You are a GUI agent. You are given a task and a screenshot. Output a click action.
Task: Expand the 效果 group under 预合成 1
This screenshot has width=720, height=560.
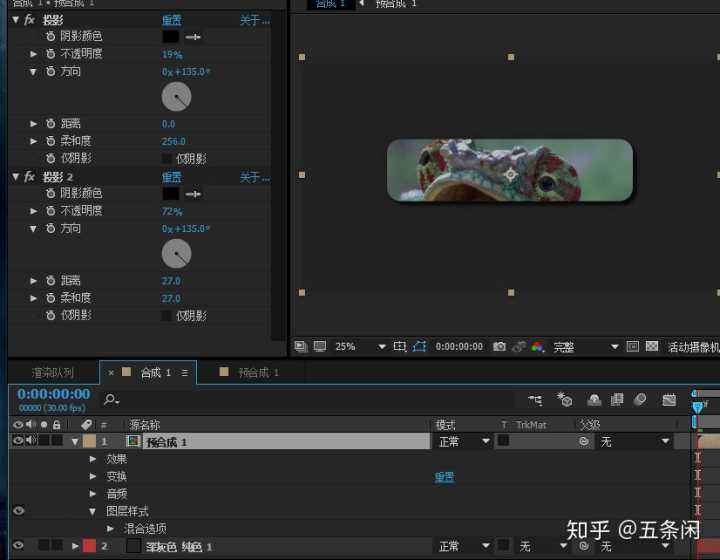click(93, 459)
